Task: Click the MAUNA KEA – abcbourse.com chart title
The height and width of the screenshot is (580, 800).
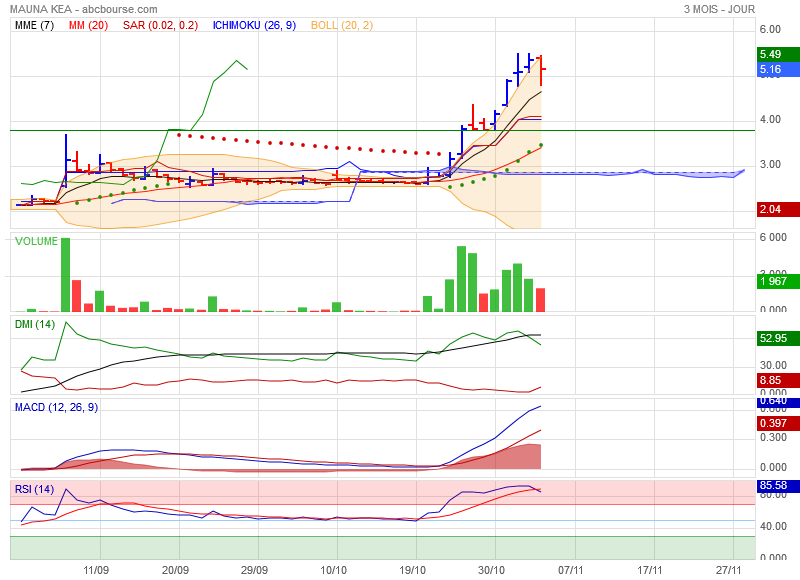Action: click(84, 9)
